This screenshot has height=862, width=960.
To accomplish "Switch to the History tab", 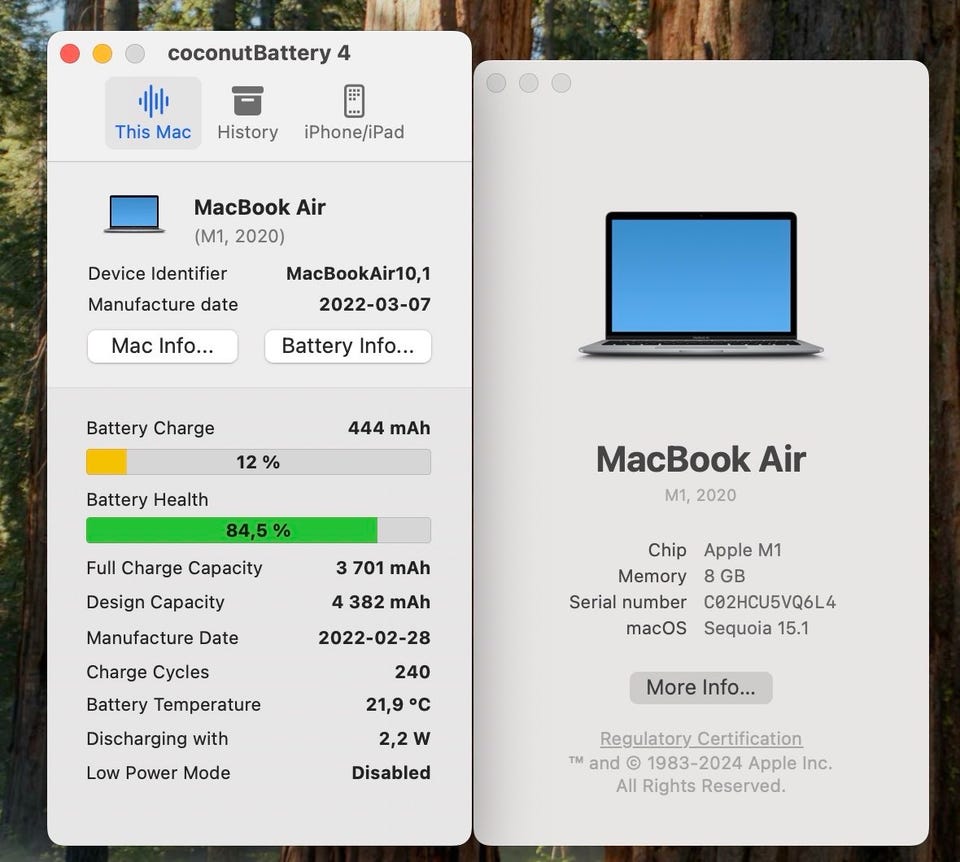I will [x=247, y=113].
